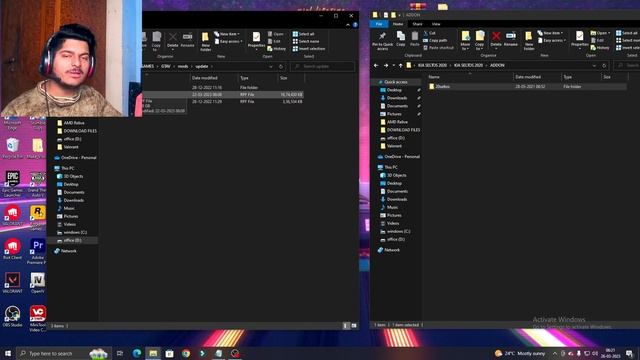
Task: Collapse ribbon in update window
Action: (x=348, y=25)
